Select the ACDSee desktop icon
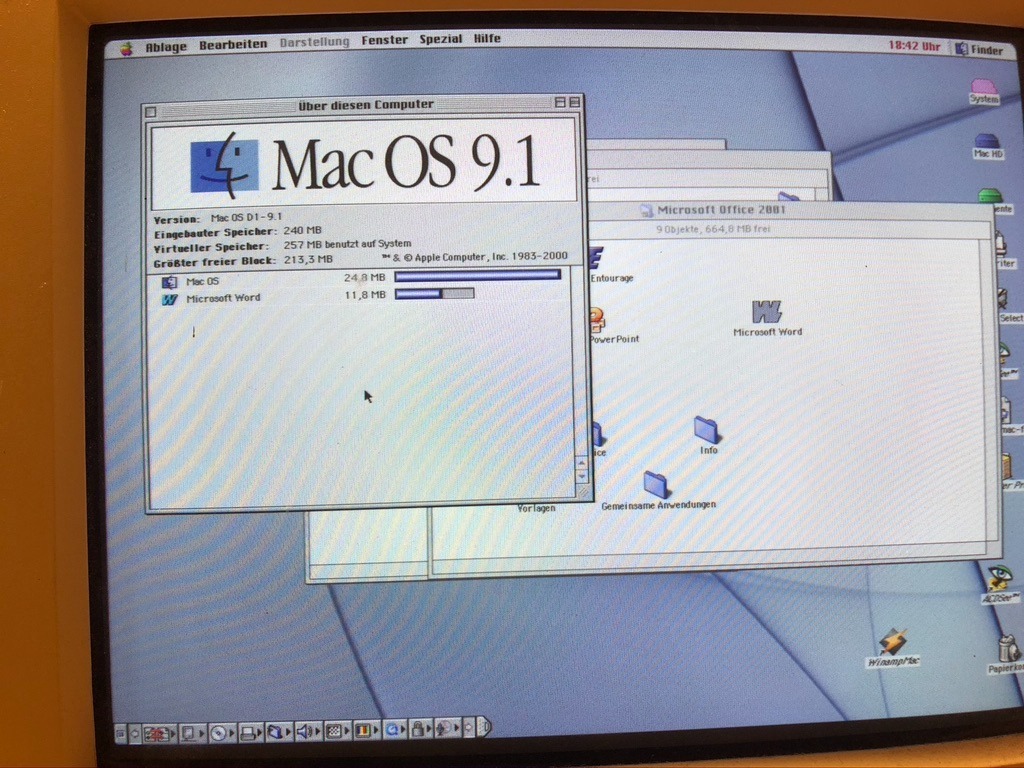The height and width of the screenshot is (768, 1024). coord(999,579)
